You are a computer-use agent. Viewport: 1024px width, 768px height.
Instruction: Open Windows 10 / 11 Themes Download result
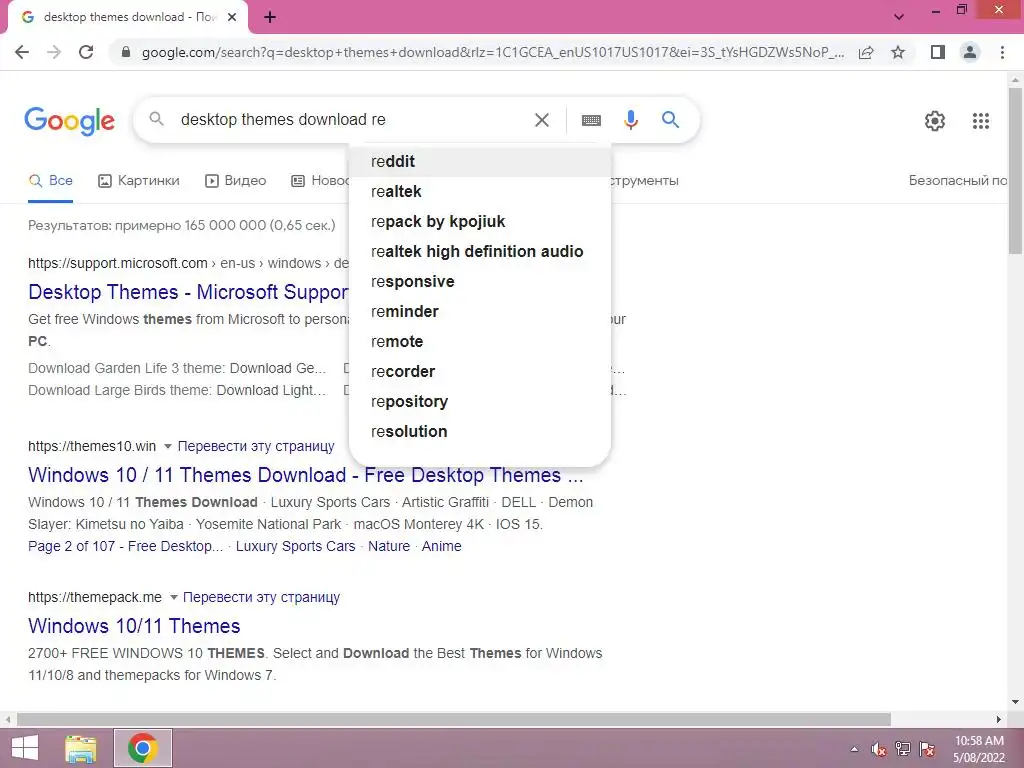point(306,475)
